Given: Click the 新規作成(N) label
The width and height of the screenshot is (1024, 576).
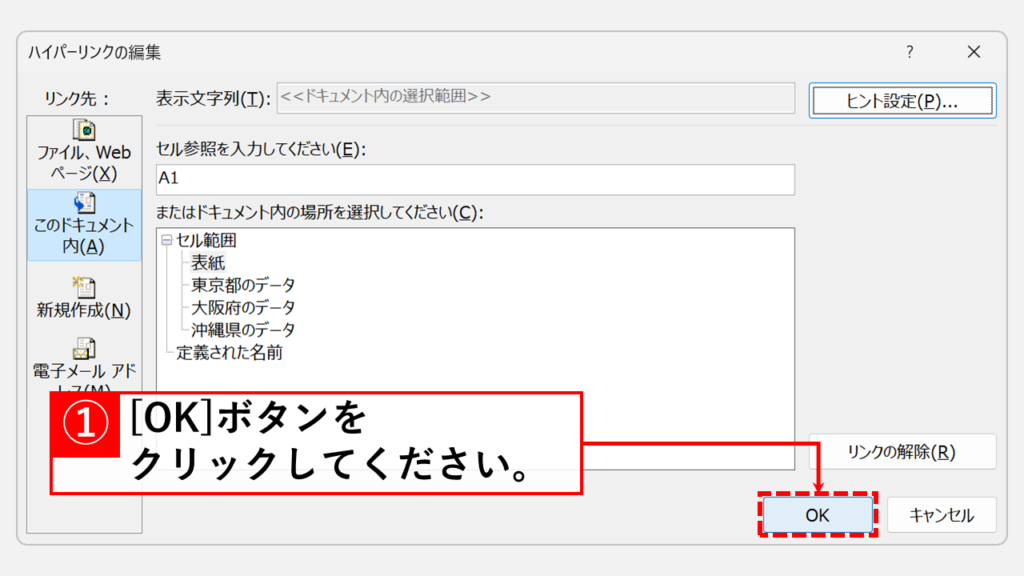Looking at the screenshot, I should pyautogui.click(x=84, y=310).
